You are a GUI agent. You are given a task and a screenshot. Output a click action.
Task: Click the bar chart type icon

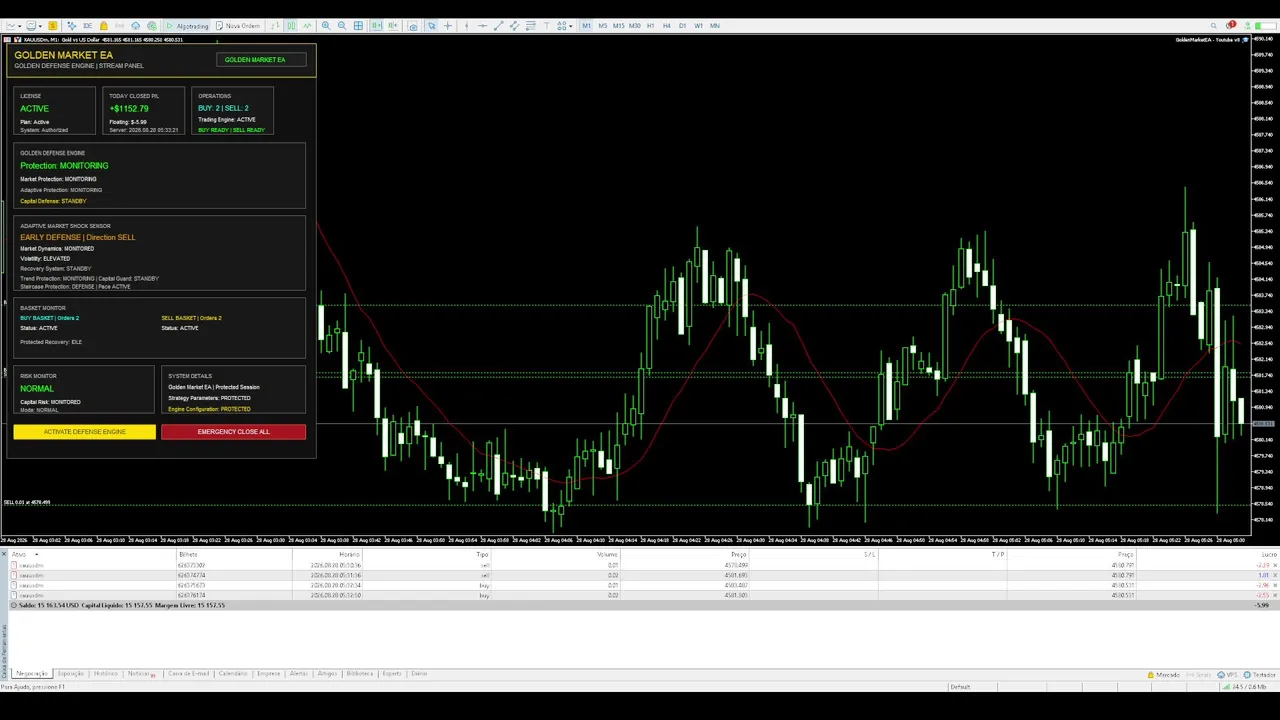point(275,26)
